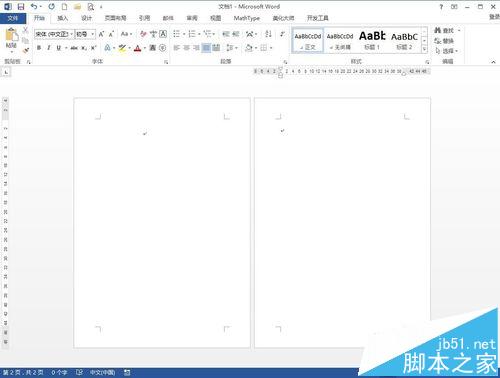500x378 pixels.
Task: Toggle Bold formatting
Action: point(39,48)
